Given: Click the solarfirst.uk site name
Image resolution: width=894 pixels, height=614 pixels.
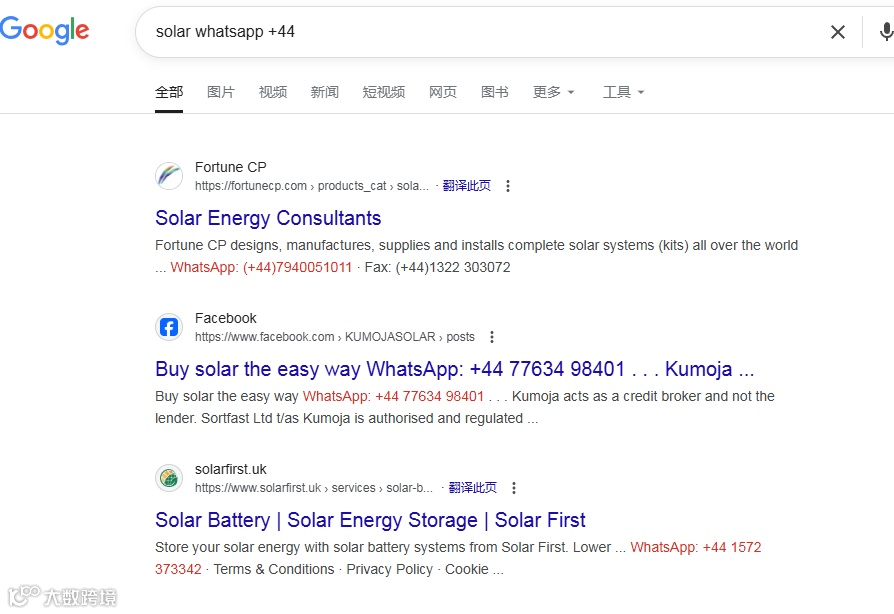Looking at the screenshot, I should pyautogui.click(x=230, y=469).
